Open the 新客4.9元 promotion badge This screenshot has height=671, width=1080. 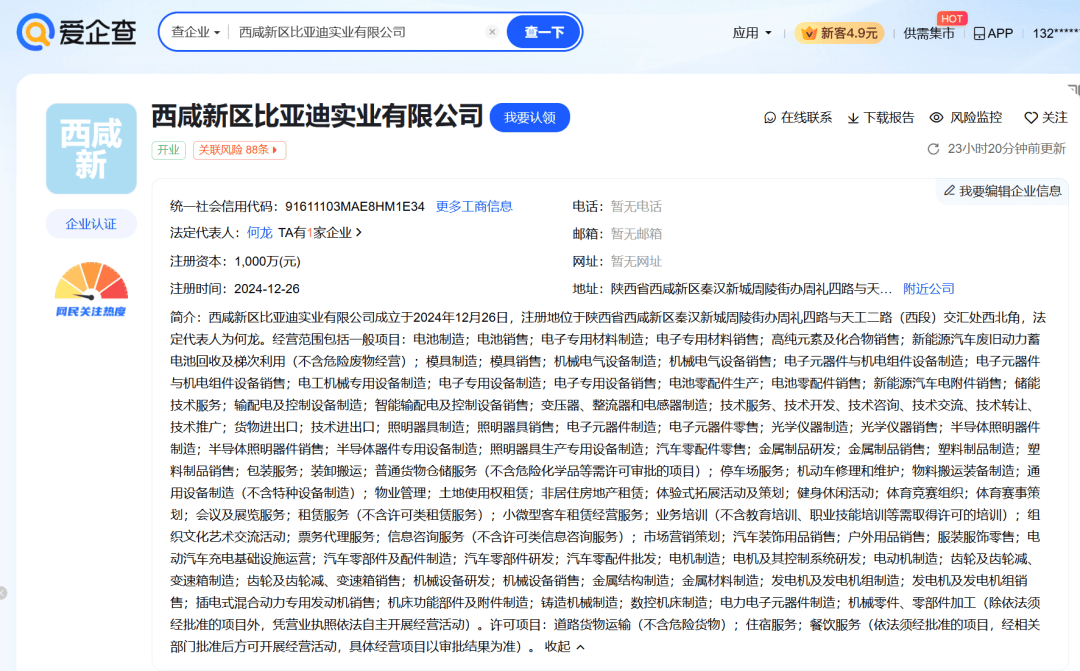coord(839,33)
